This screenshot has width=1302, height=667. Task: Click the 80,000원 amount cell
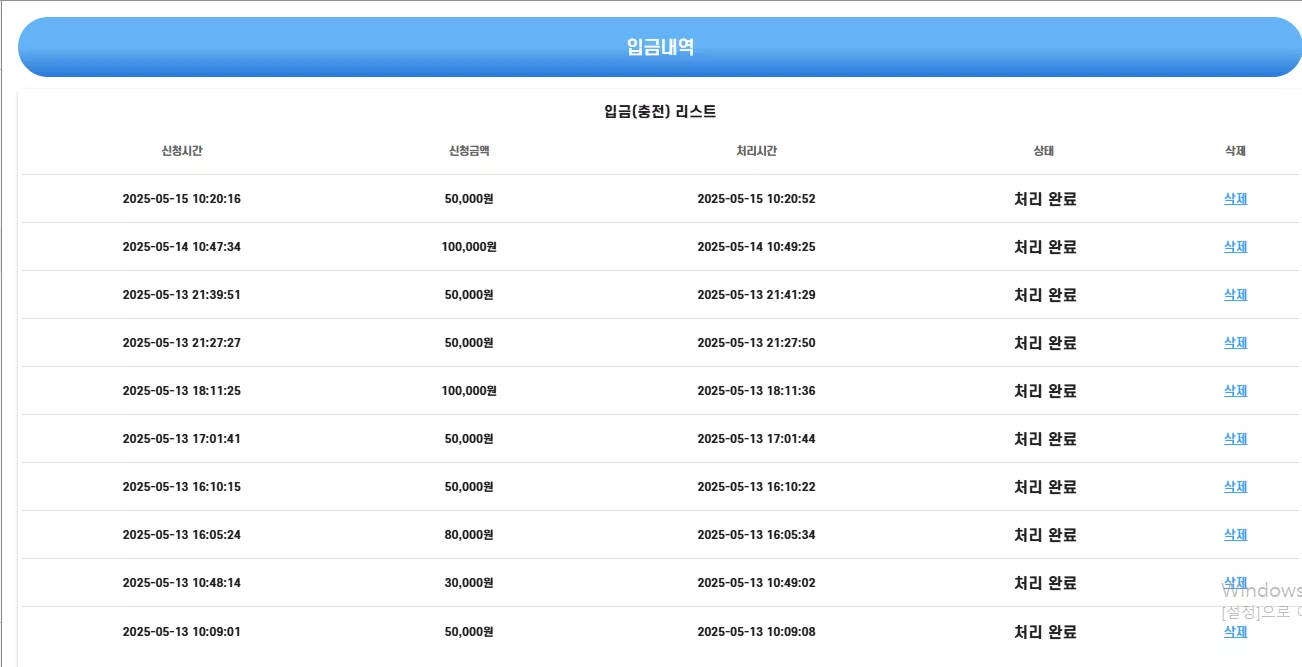[469, 535]
